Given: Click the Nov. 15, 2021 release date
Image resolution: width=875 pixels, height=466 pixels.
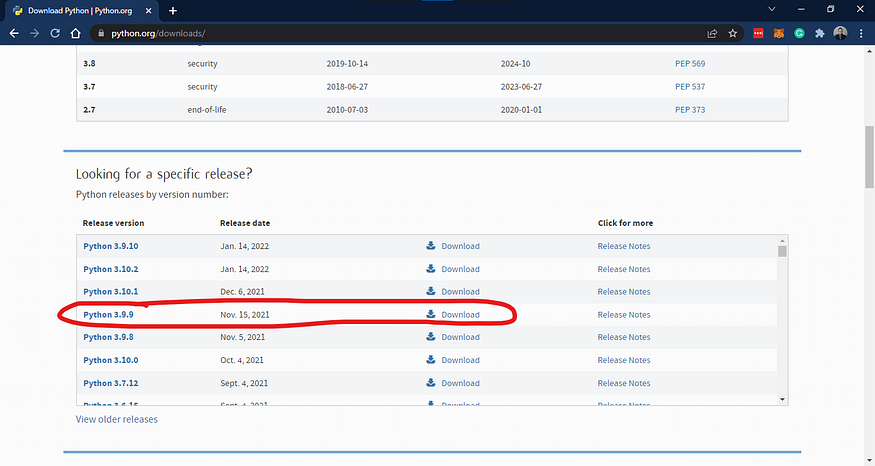Looking at the screenshot, I should pos(244,315).
